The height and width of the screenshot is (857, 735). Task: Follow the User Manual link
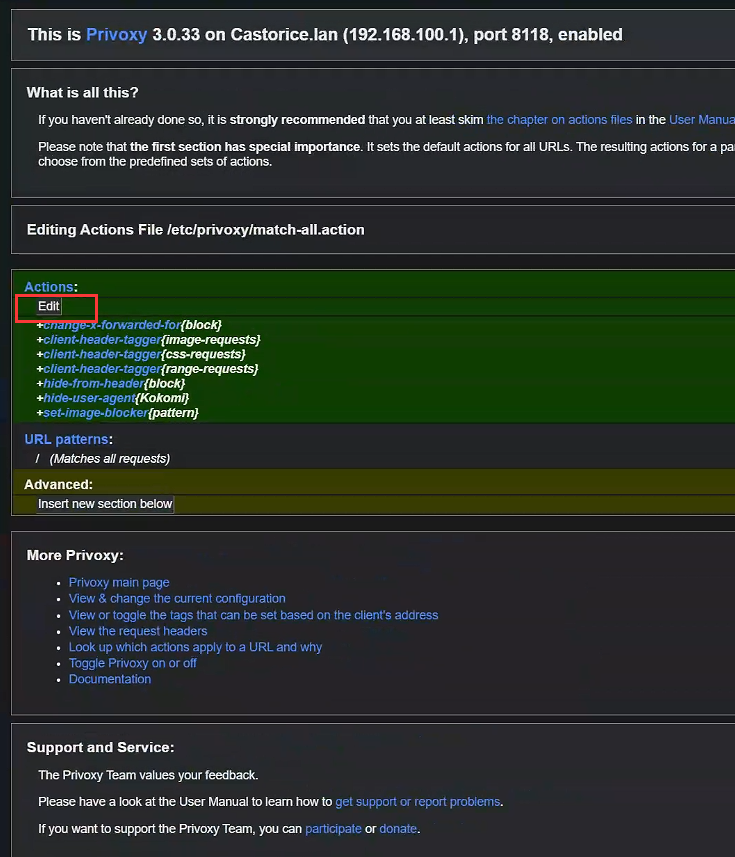coord(701,120)
